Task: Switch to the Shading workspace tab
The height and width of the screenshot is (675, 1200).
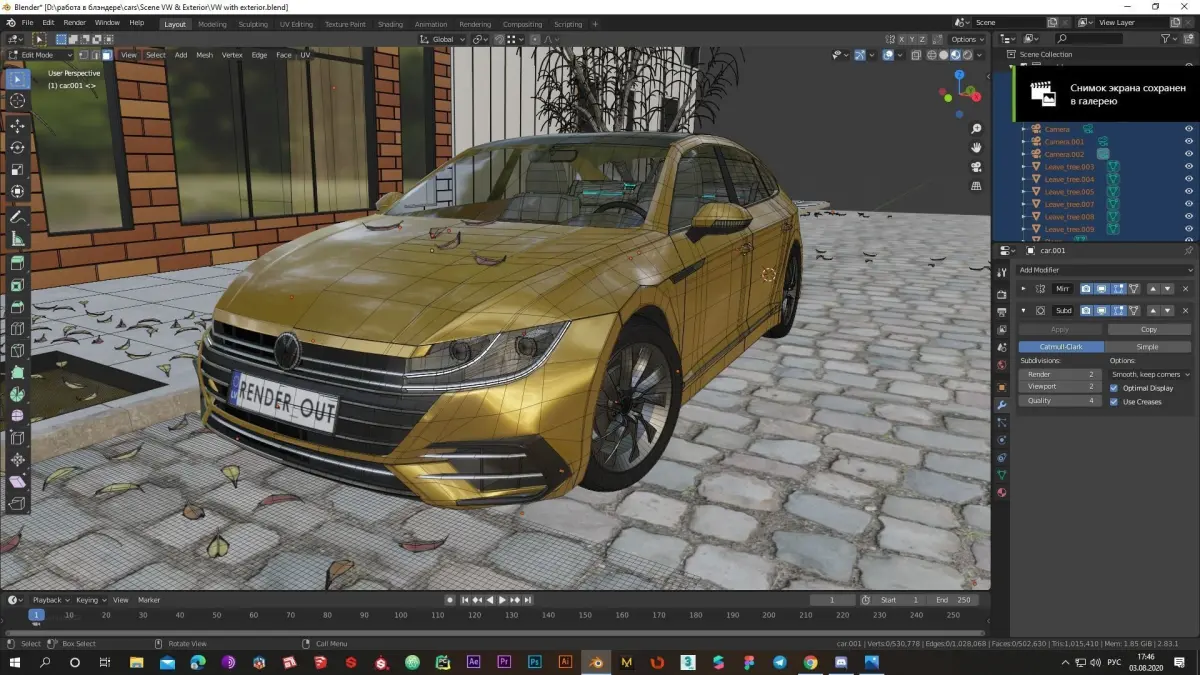Action: (390, 24)
